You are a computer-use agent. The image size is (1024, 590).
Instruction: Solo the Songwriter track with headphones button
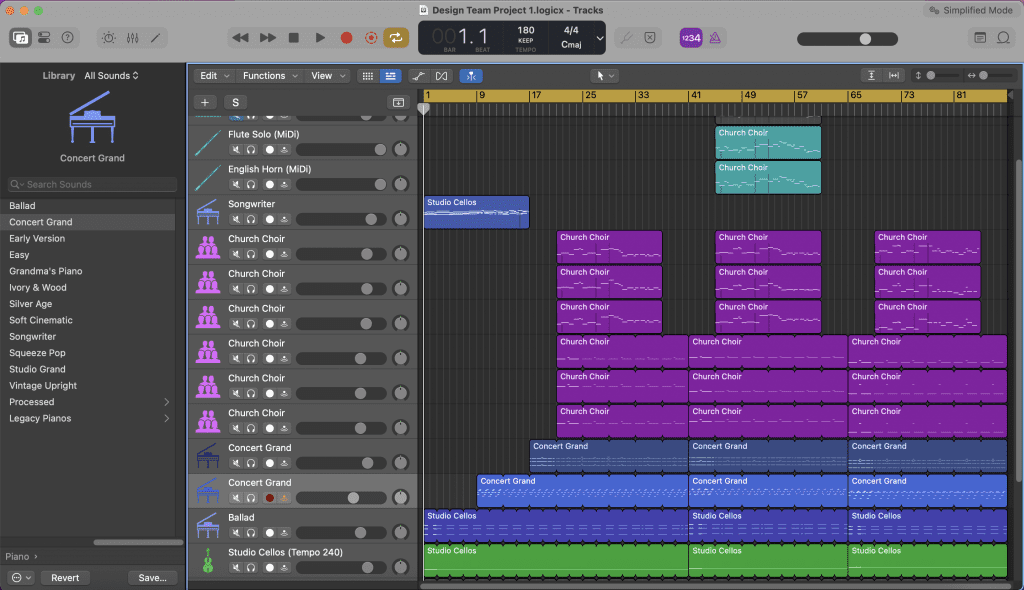[252, 219]
